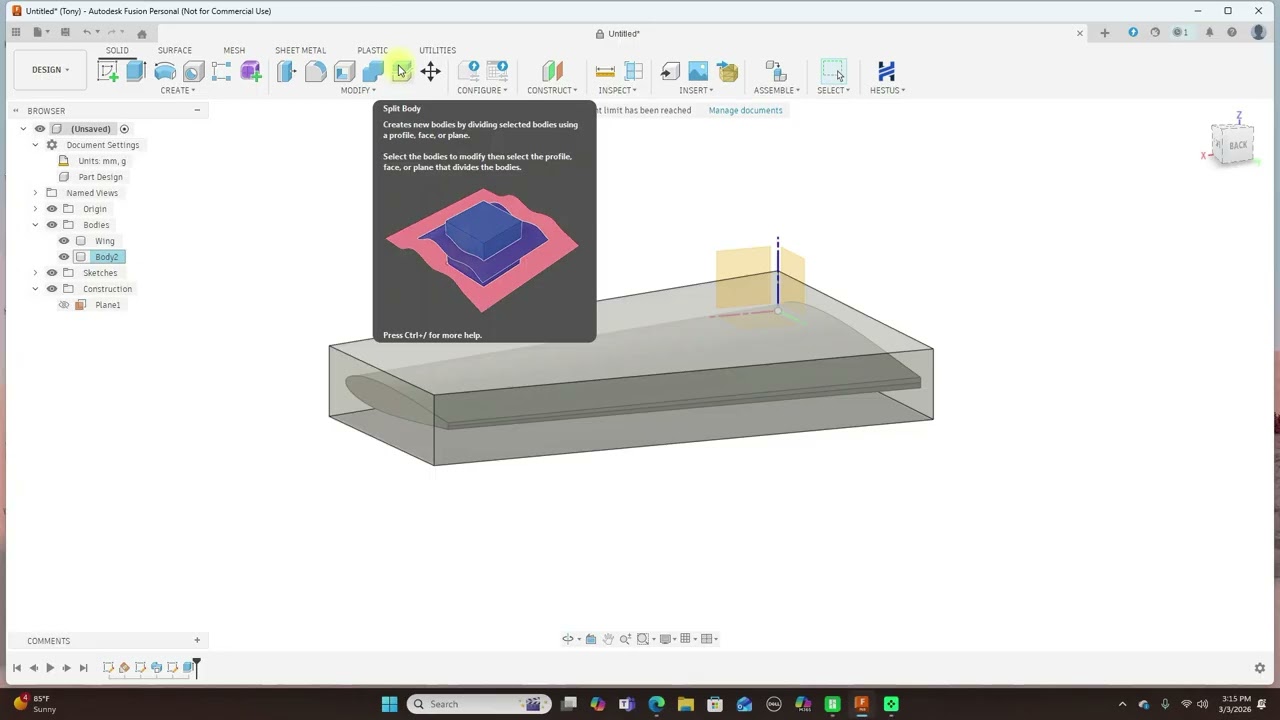Screen dimensions: 1280x720
Task: Open the DESIGN workspace dropdown
Action: pos(51,70)
